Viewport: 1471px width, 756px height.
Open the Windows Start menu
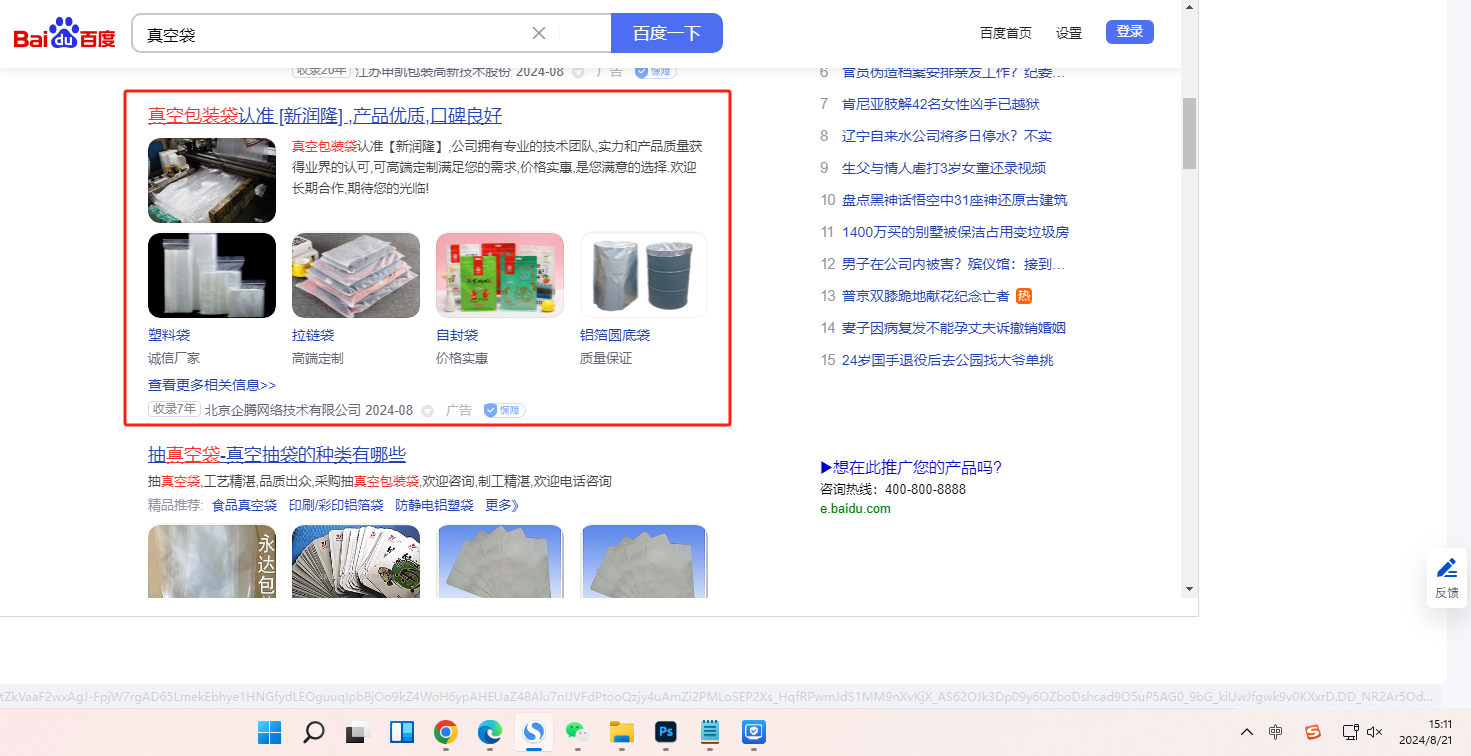click(270, 732)
